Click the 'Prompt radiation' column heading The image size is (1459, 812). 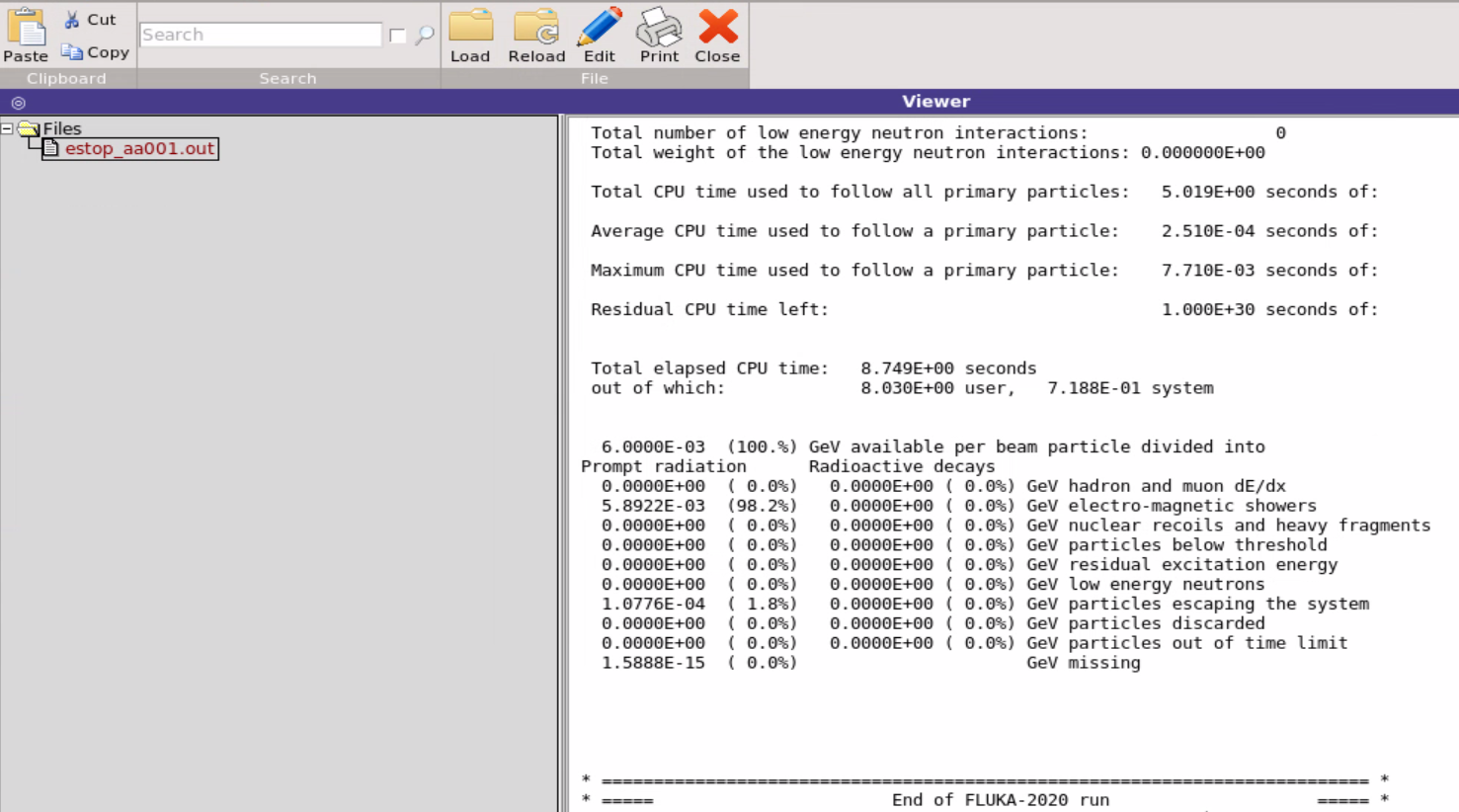664,466
